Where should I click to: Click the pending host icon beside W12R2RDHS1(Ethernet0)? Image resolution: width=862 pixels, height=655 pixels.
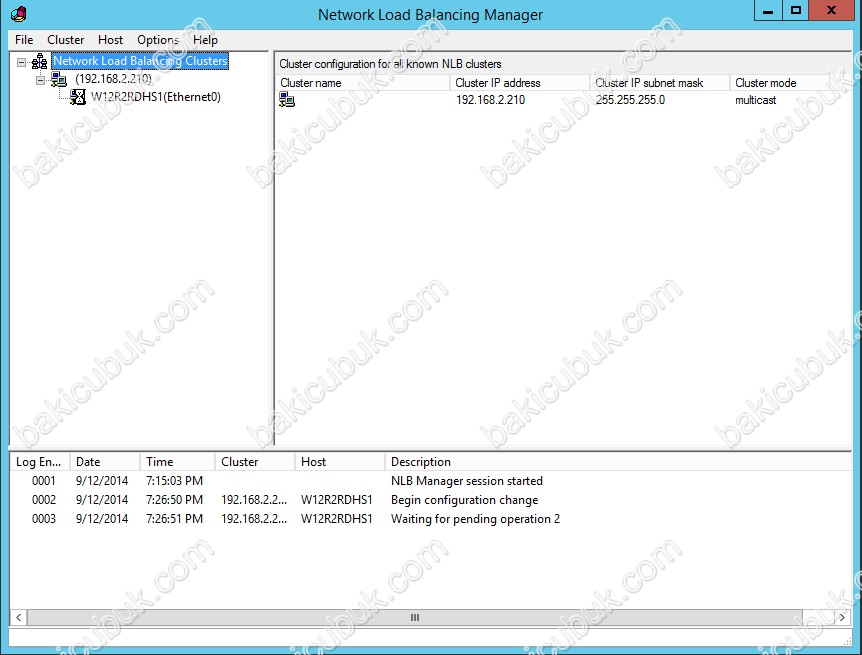click(78, 97)
